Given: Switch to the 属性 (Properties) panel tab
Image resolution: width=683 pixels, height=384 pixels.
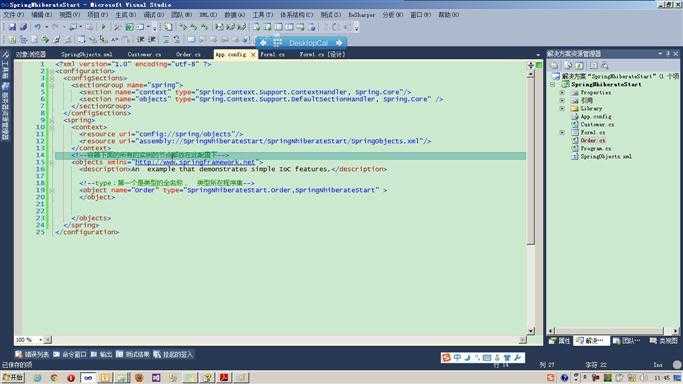Looking at the screenshot, I should pos(560,341).
